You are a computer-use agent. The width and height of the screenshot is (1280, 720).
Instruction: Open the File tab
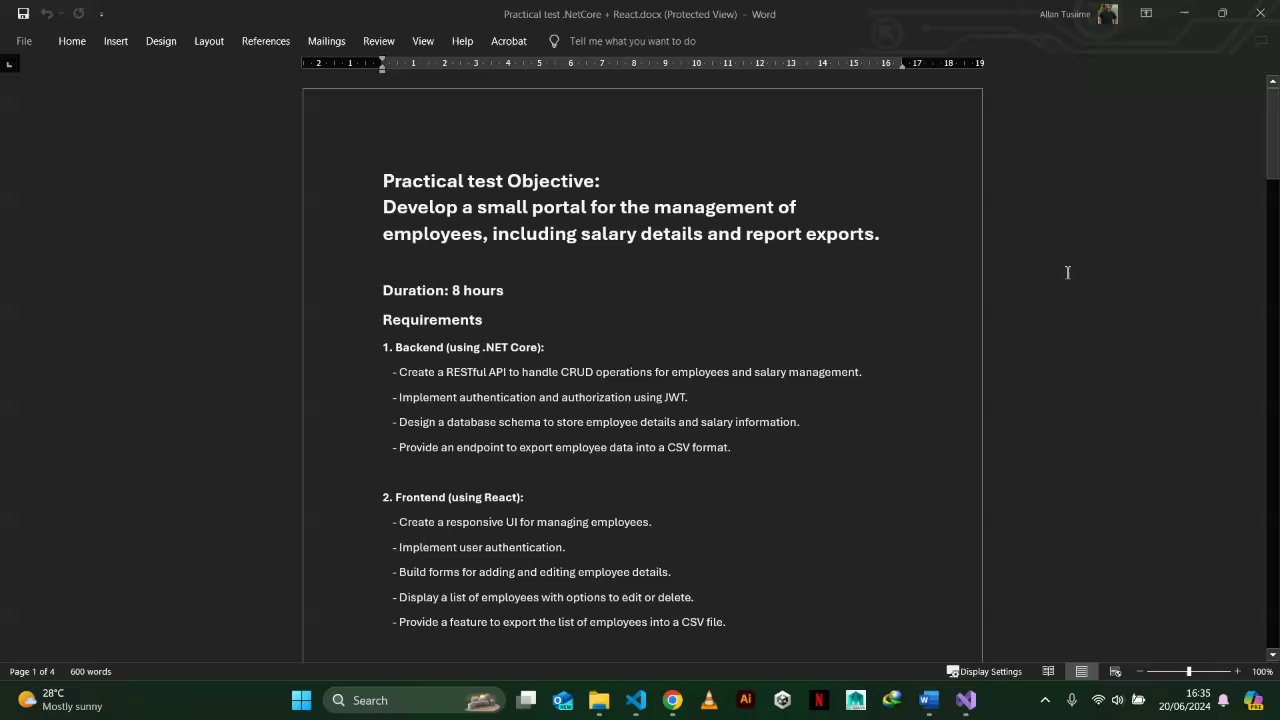(24, 41)
